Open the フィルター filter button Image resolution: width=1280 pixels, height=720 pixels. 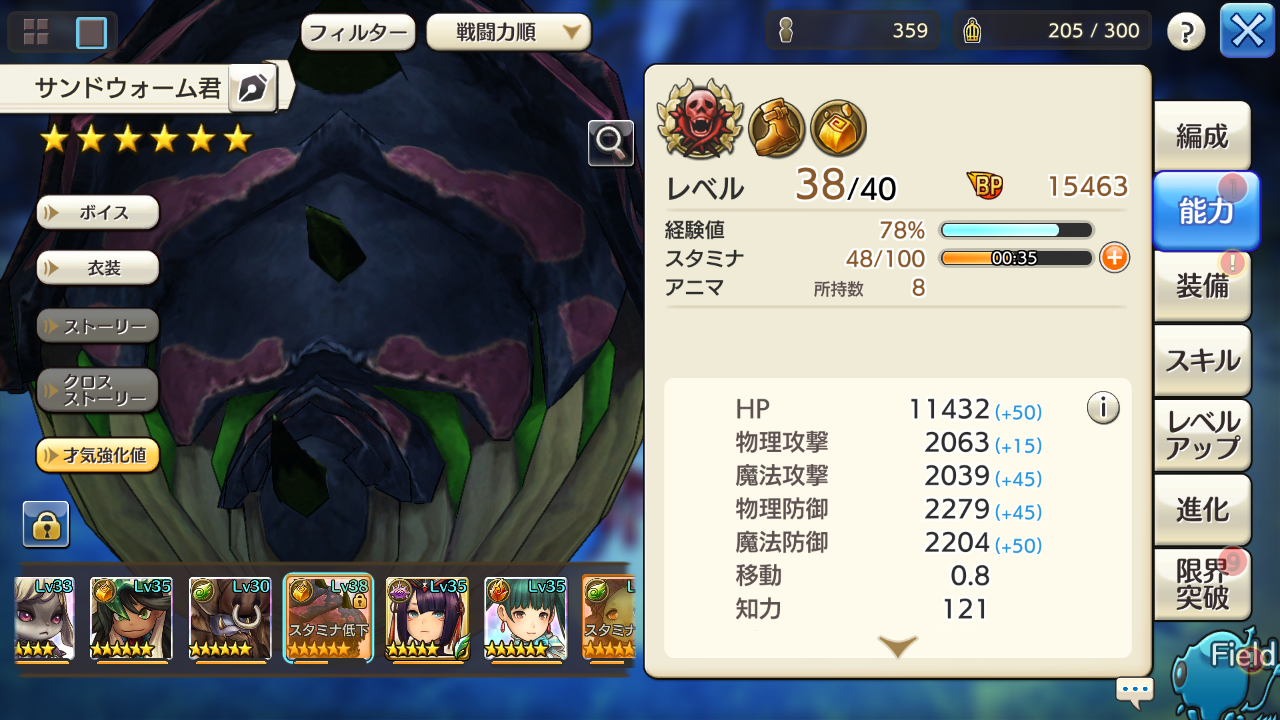click(x=358, y=32)
